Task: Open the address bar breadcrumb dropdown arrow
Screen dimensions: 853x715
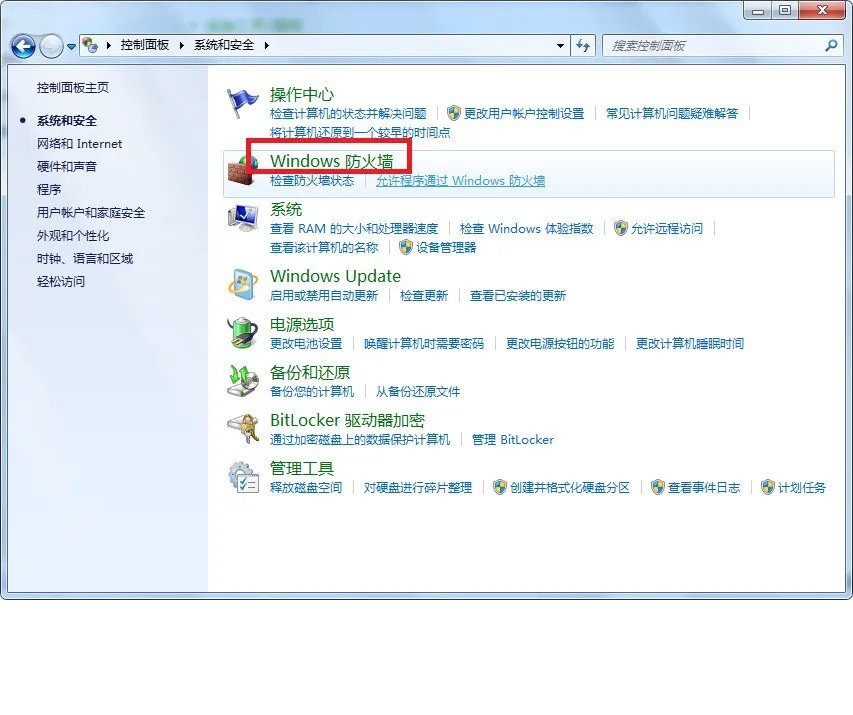Action: pyautogui.click(x=561, y=45)
